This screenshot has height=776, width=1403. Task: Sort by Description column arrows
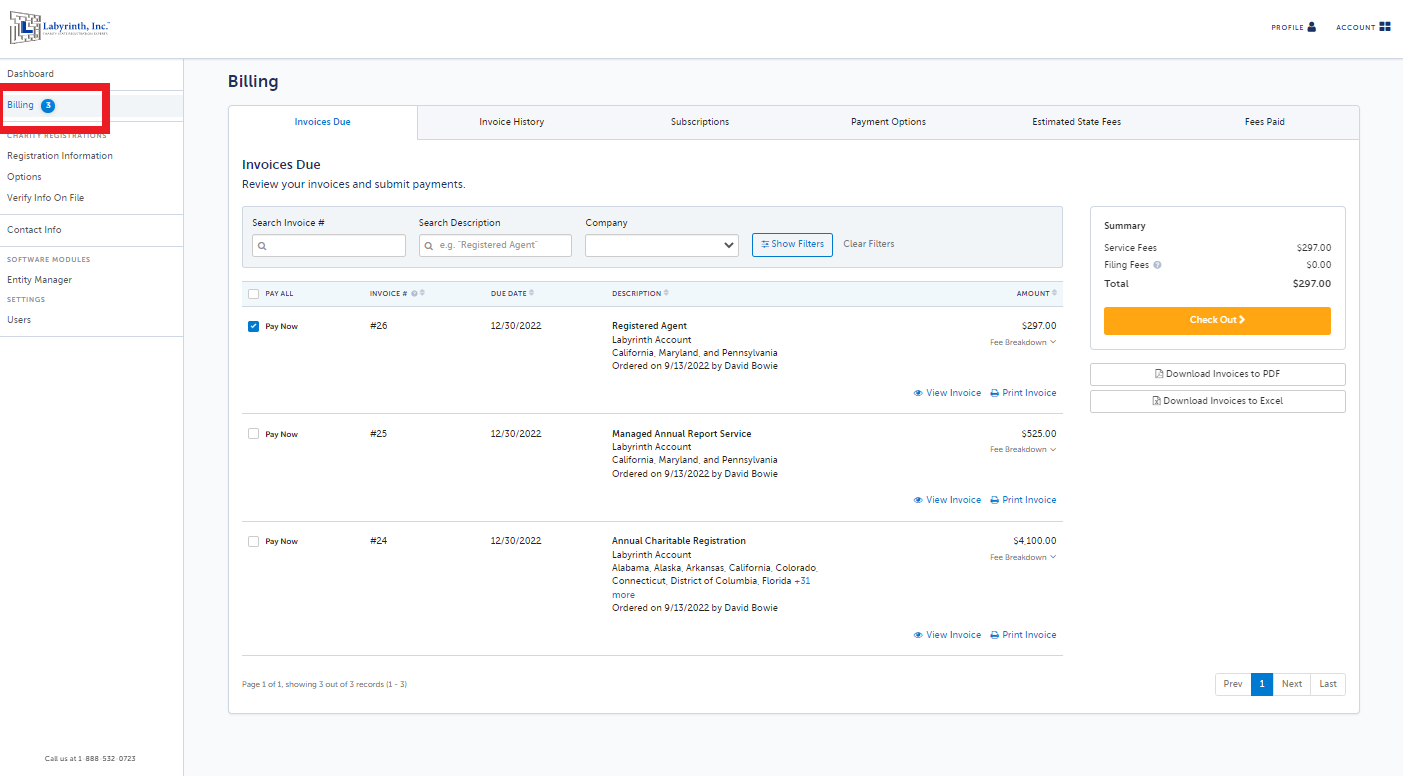[x=666, y=293]
